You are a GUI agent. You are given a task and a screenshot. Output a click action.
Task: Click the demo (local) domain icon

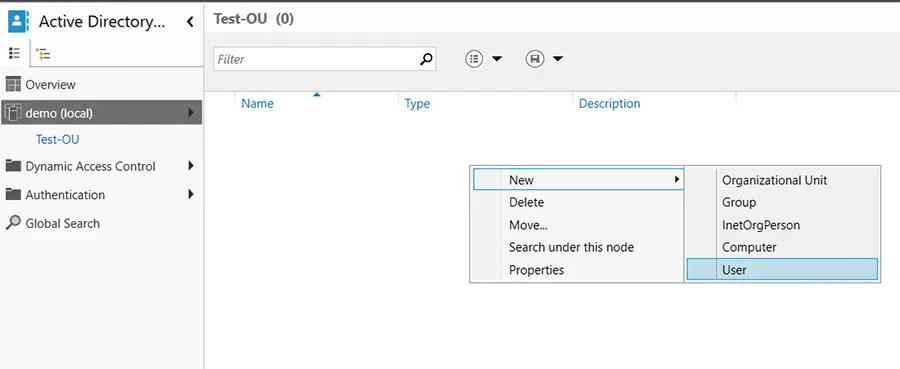click(x=13, y=112)
